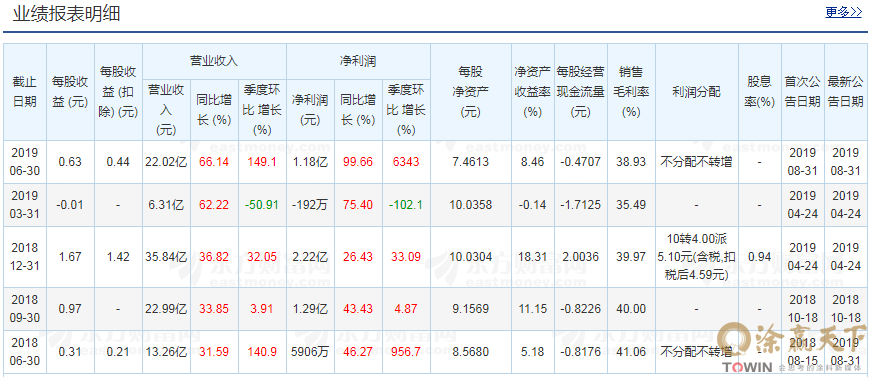This screenshot has width=872, height=377.
Task: Select the 2019 06-30 date cell
Action: [25, 161]
